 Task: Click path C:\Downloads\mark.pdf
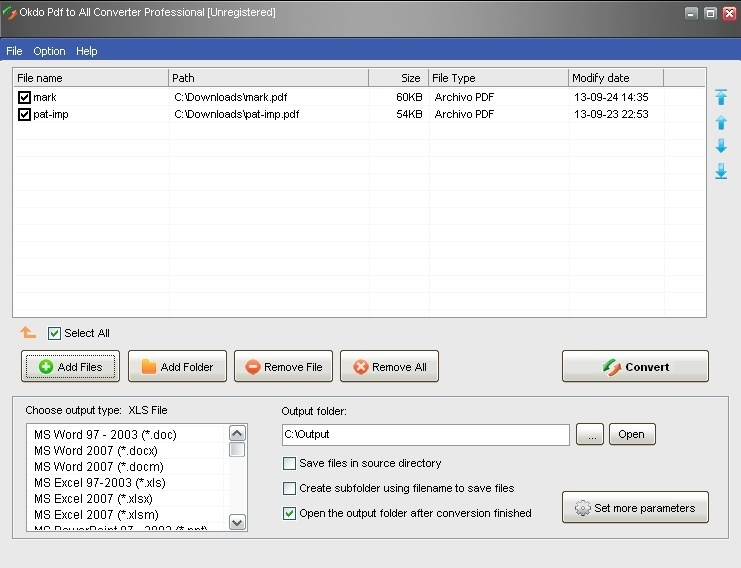[x=231, y=97]
